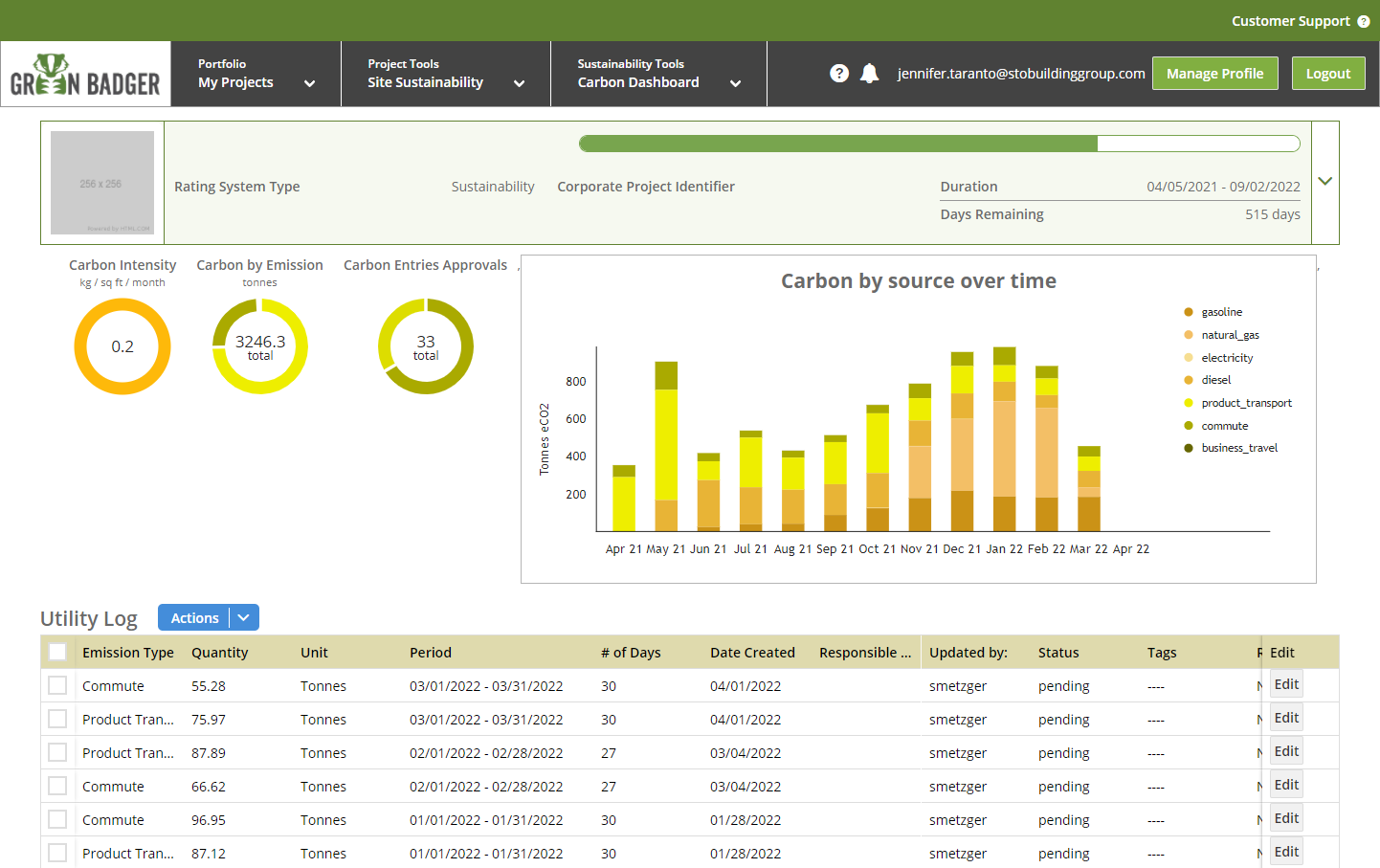Click the Logout button
This screenshot has height=868, width=1380.
(x=1328, y=74)
